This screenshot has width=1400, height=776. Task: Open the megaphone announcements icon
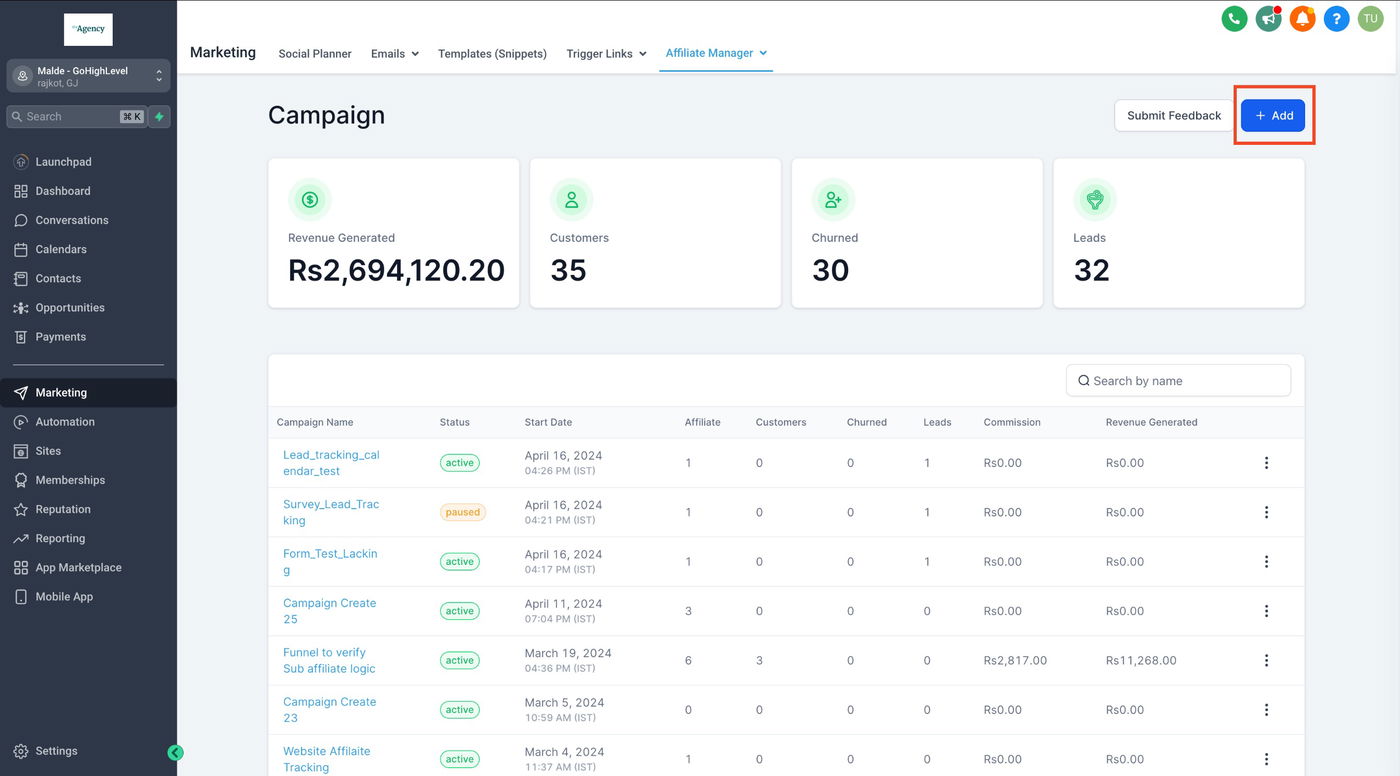[1268, 18]
